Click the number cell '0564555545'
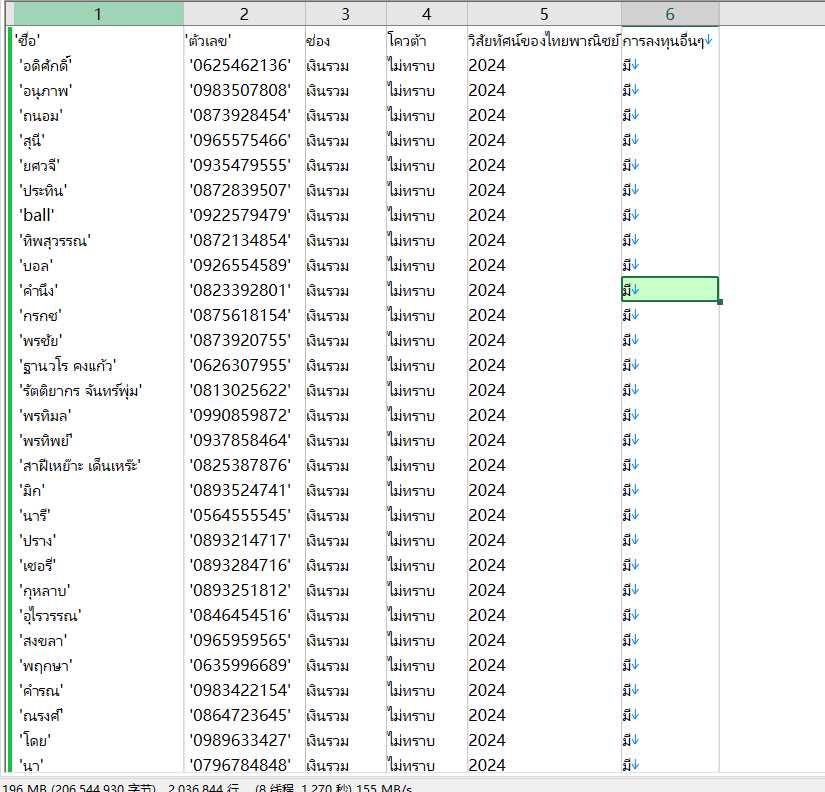The height and width of the screenshot is (792, 825). pyautogui.click(x=244, y=516)
